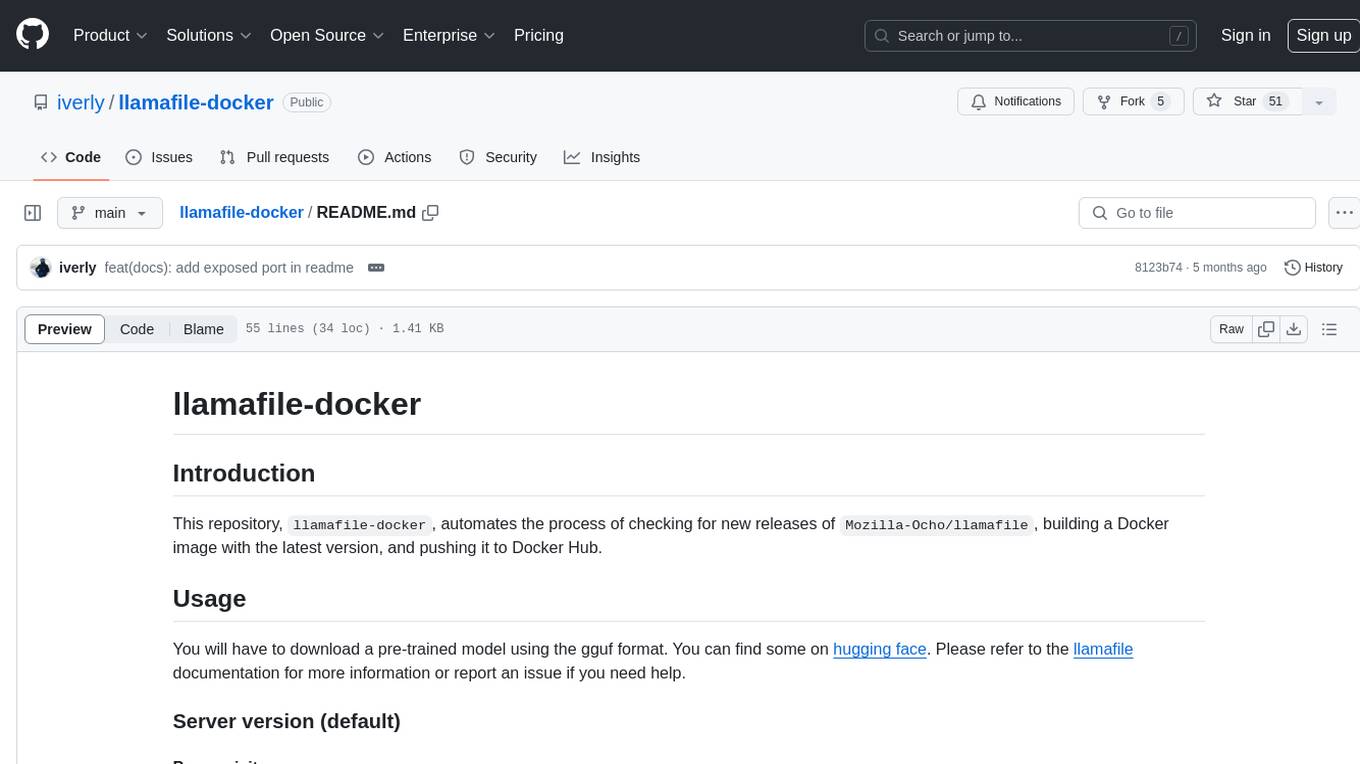This screenshot has width=1360, height=764.
Task: Select the Code view
Action: (x=137, y=329)
